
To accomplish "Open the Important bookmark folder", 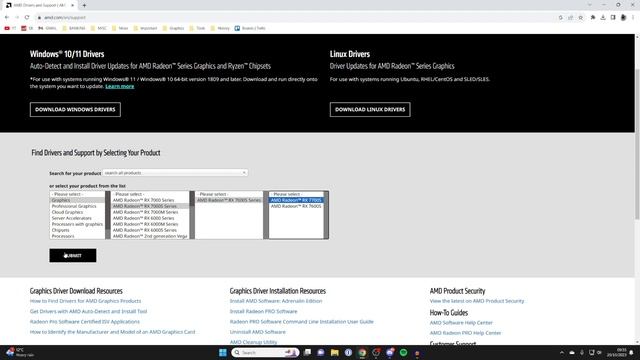I will [x=145, y=28].
